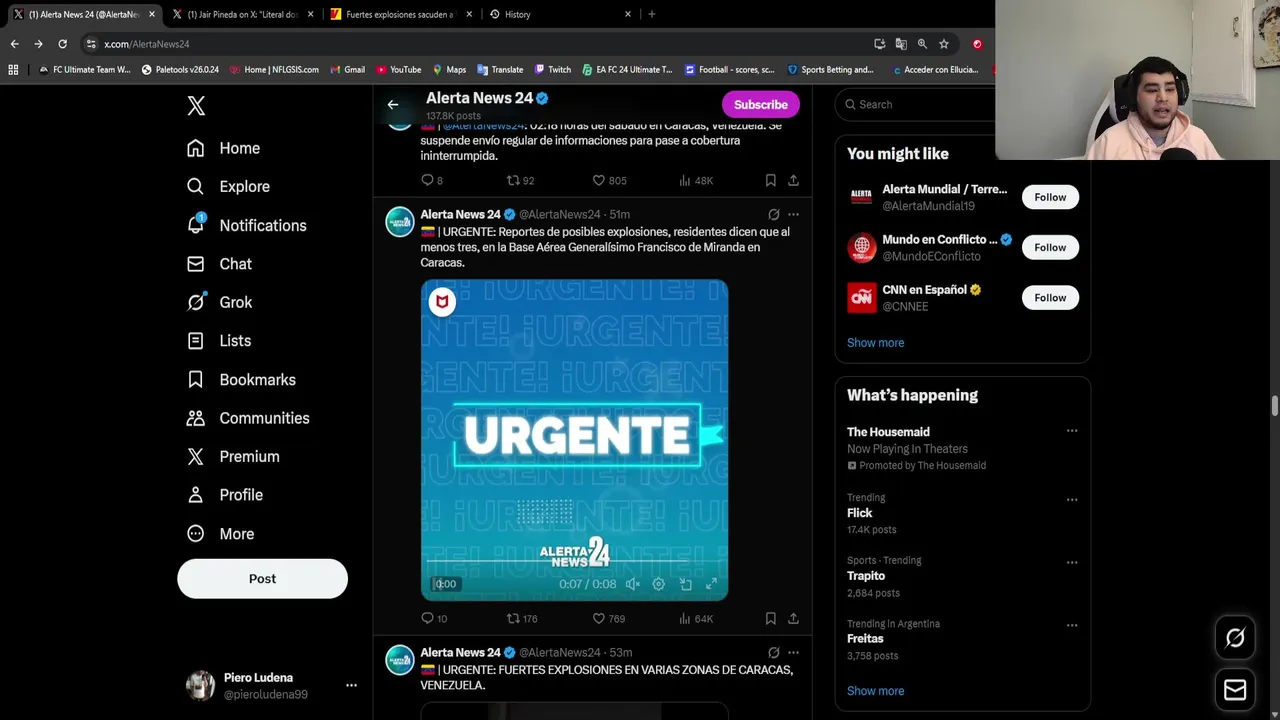Open a new browser tab

[651, 14]
